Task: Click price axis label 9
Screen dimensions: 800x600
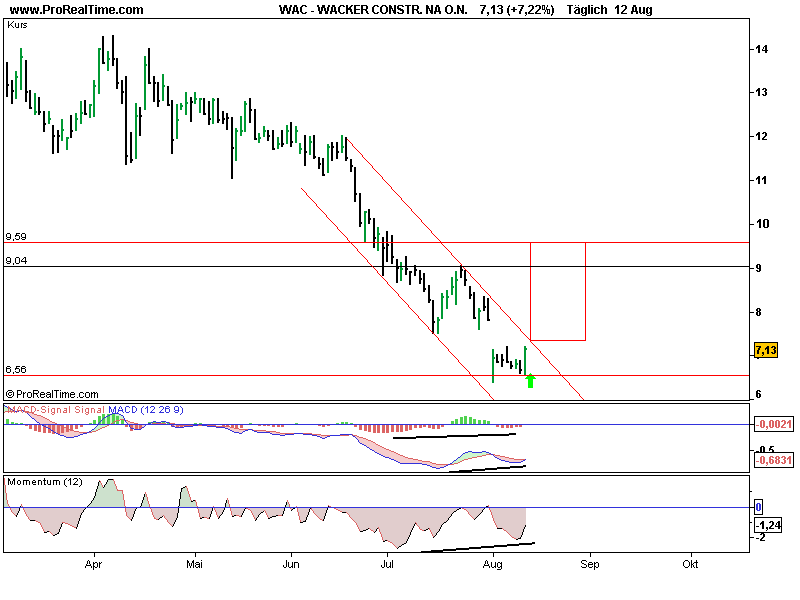Action: tap(759, 268)
